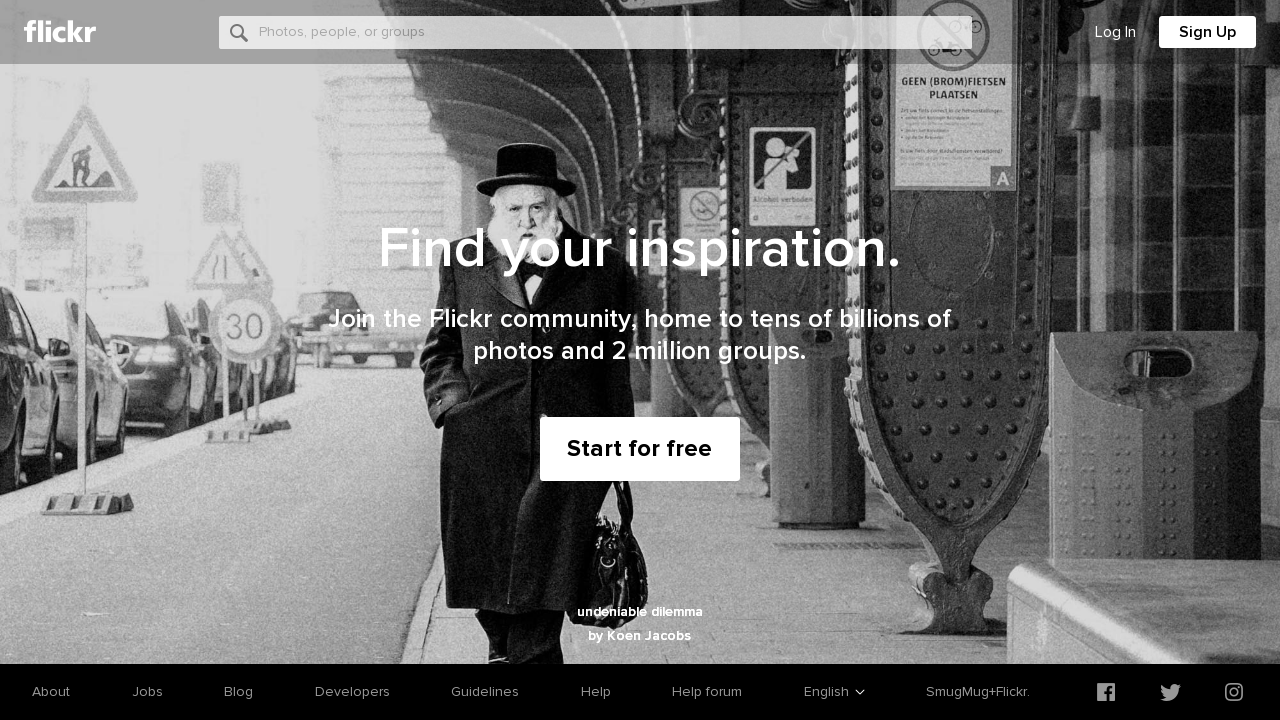Open Flickr's Facebook page icon
This screenshot has height=720, width=1280.
1106,692
